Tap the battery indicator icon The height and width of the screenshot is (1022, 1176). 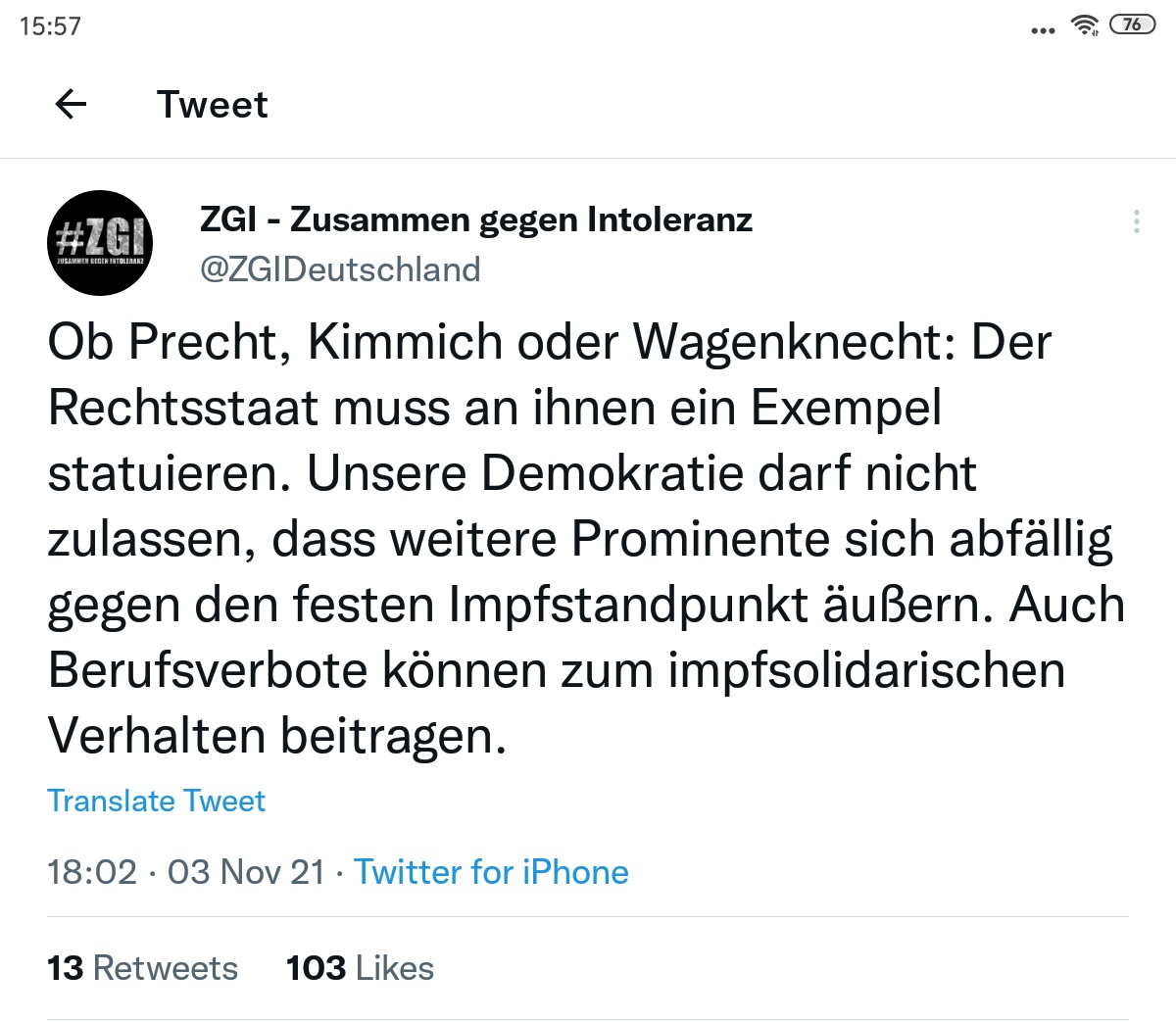click(1132, 24)
